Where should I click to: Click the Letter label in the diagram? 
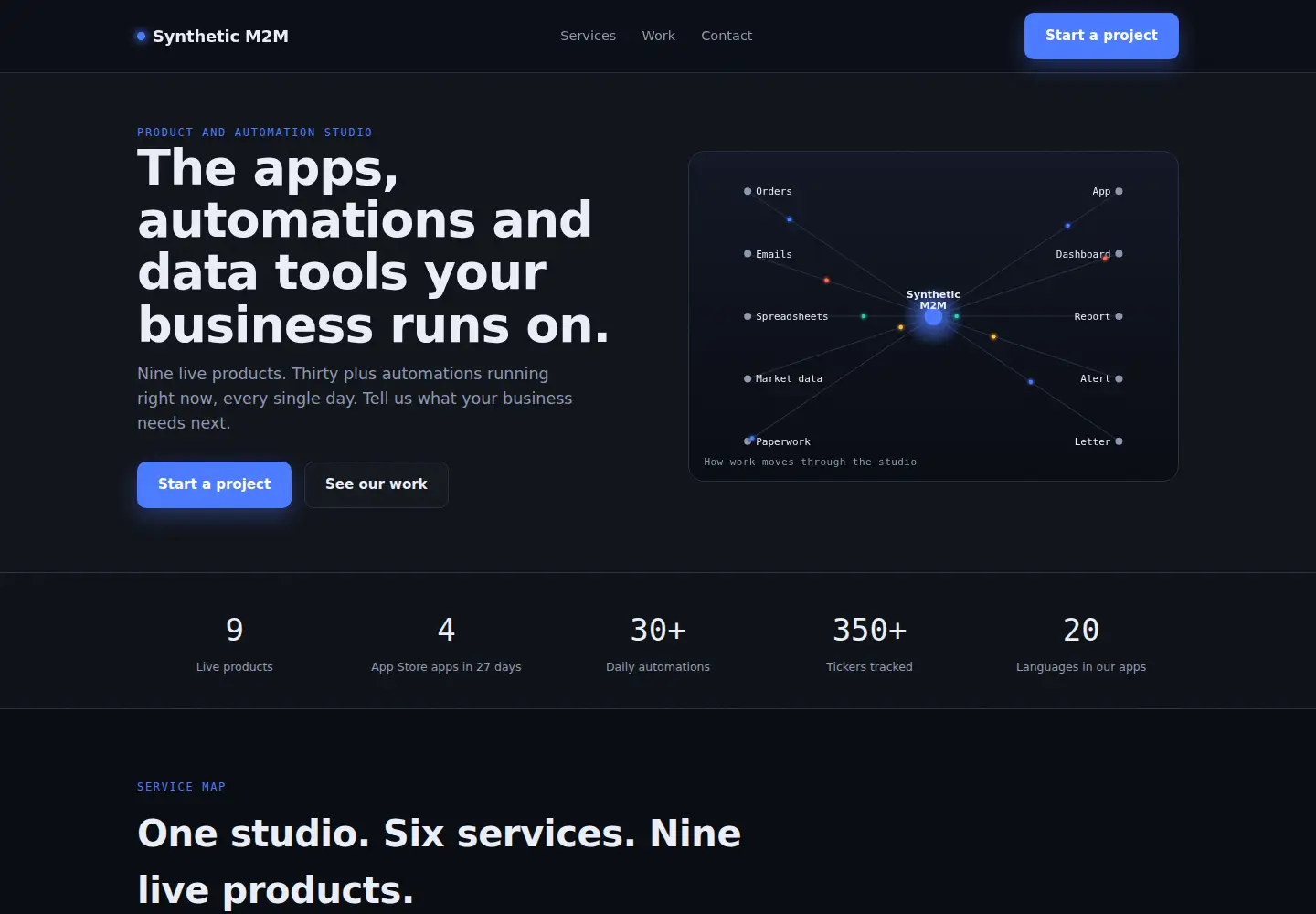pyautogui.click(x=1092, y=441)
